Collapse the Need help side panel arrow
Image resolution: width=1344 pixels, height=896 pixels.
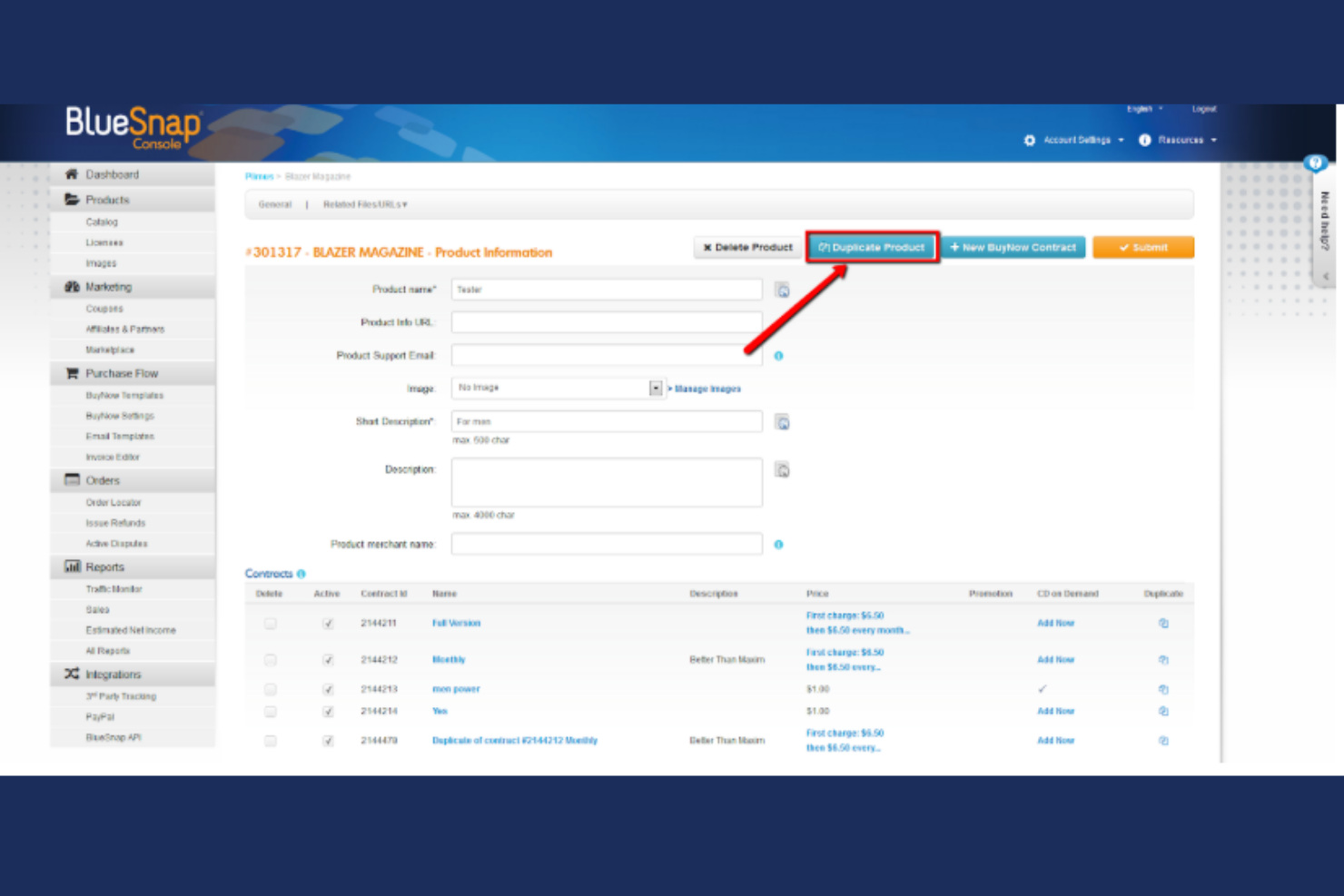pos(1326,276)
